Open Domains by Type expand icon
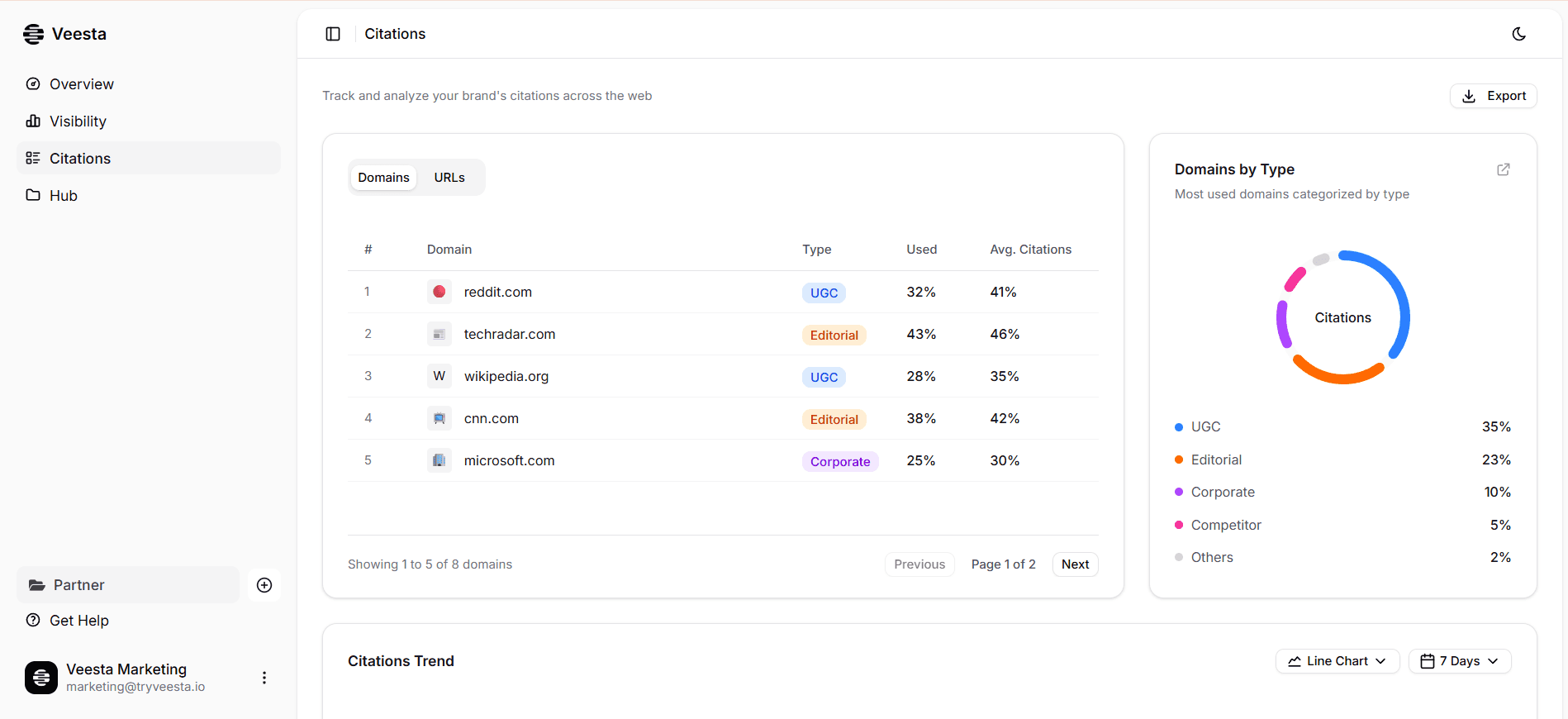1568x719 pixels. click(1503, 169)
